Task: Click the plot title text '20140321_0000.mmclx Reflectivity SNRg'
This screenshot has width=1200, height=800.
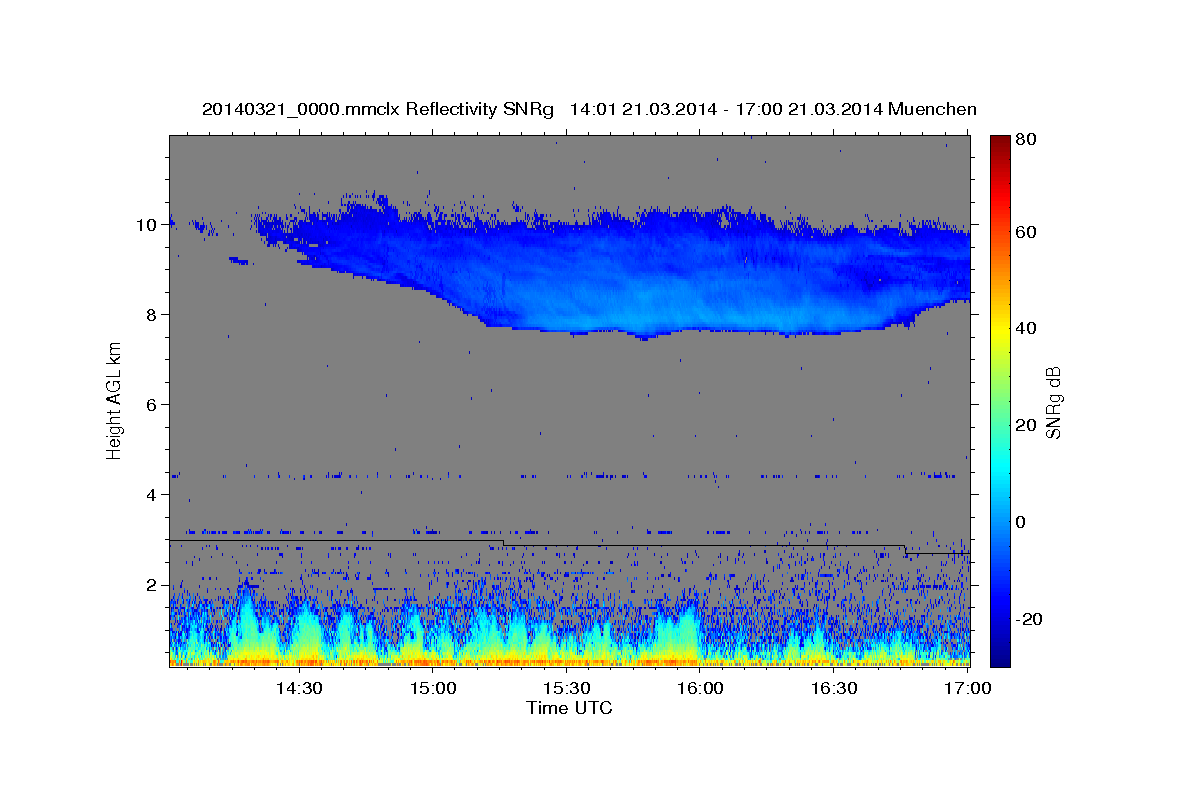Action: pos(378,110)
